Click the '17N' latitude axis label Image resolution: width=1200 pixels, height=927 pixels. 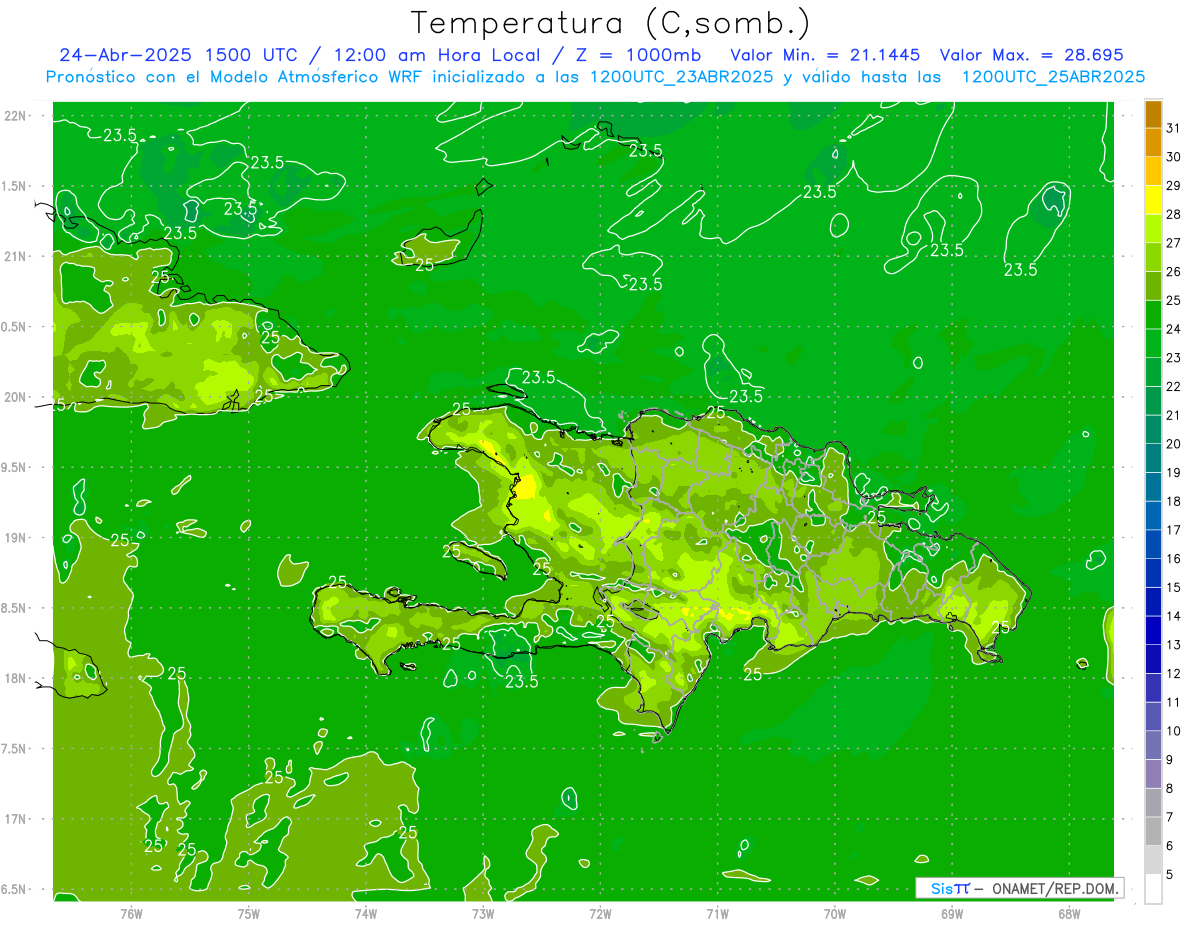[15, 819]
